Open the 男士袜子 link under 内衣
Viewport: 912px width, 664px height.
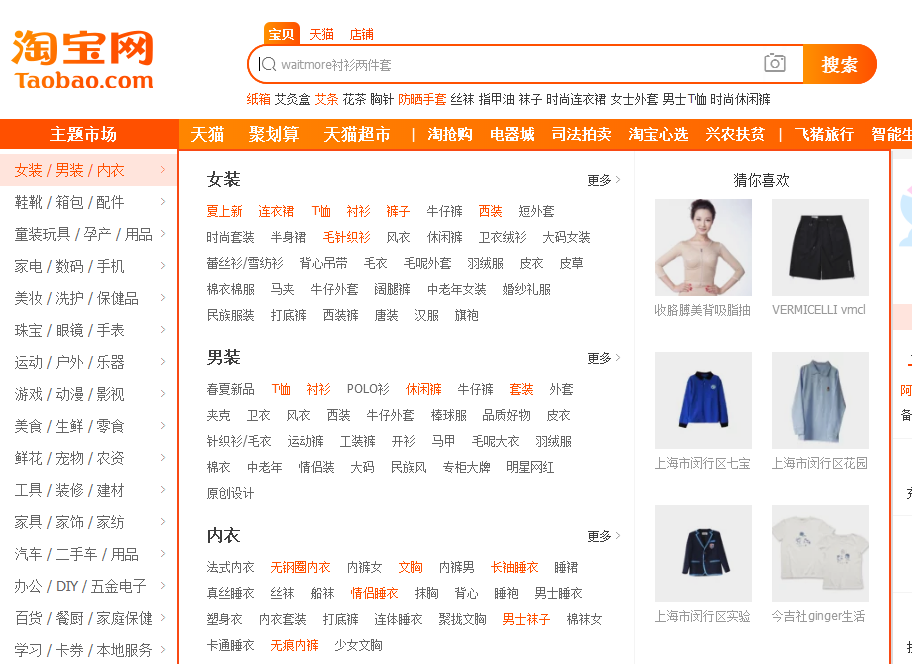pyautogui.click(x=526, y=619)
